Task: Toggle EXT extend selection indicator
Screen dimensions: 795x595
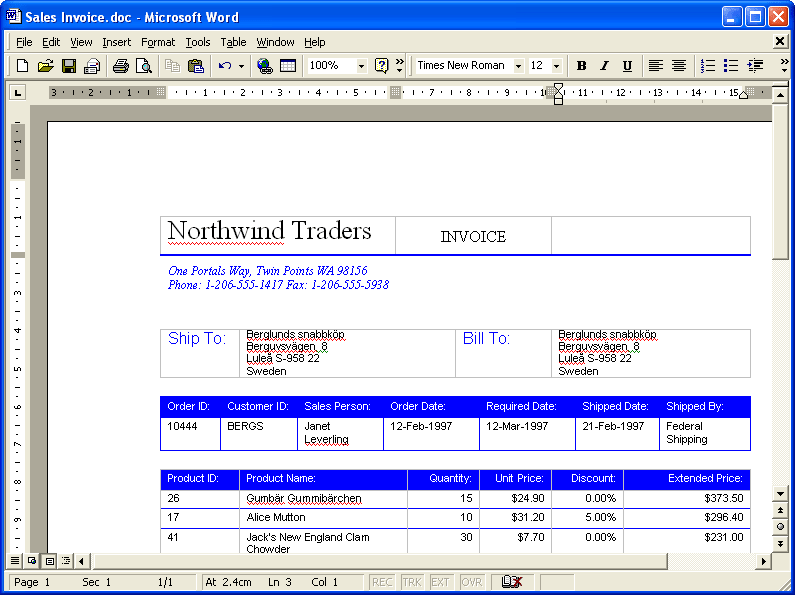Action: tap(440, 582)
